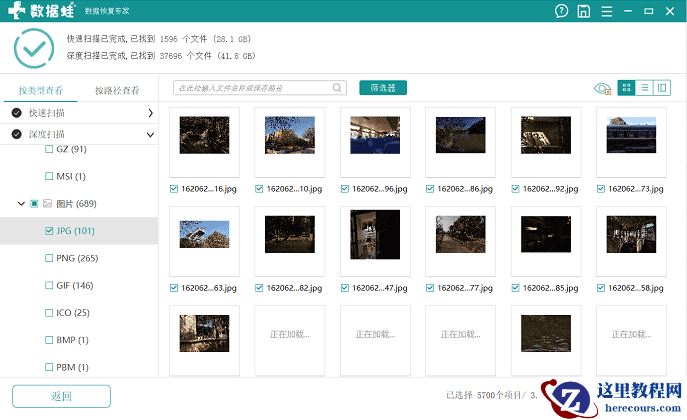The image size is (687, 420).
Task: Click 快速扫描 round check icon
Action: coord(17,113)
